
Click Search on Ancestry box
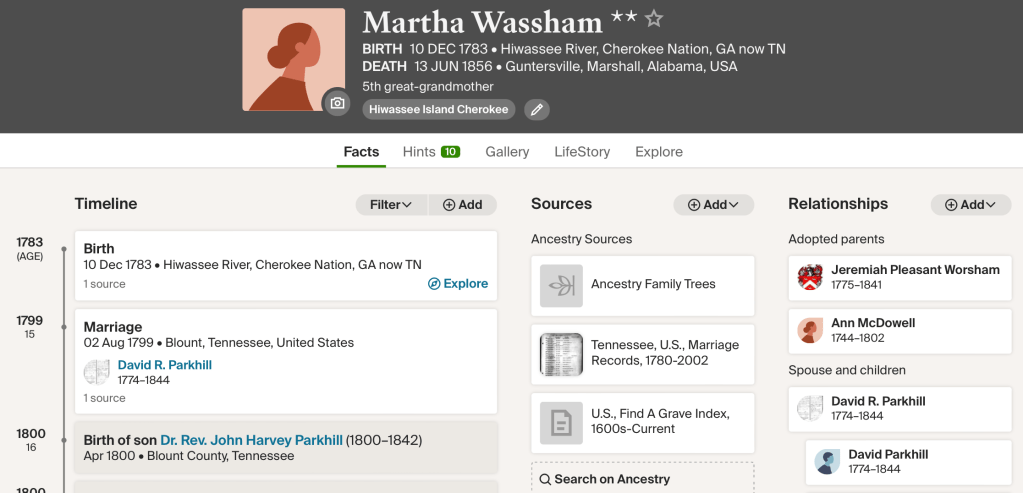tap(642, 479)
